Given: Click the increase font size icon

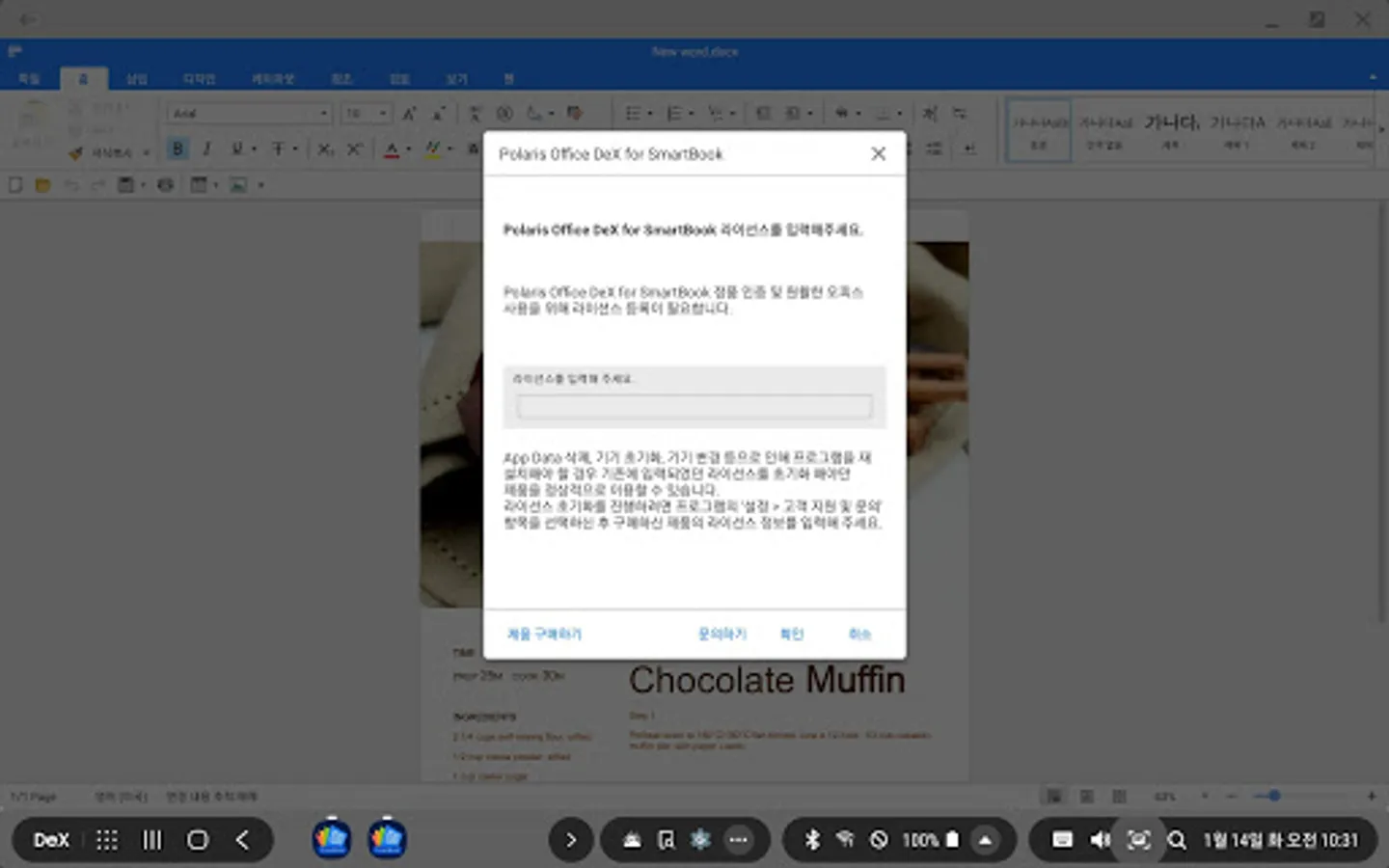Looking at the screenshot, I should click(x=409, y=114).
